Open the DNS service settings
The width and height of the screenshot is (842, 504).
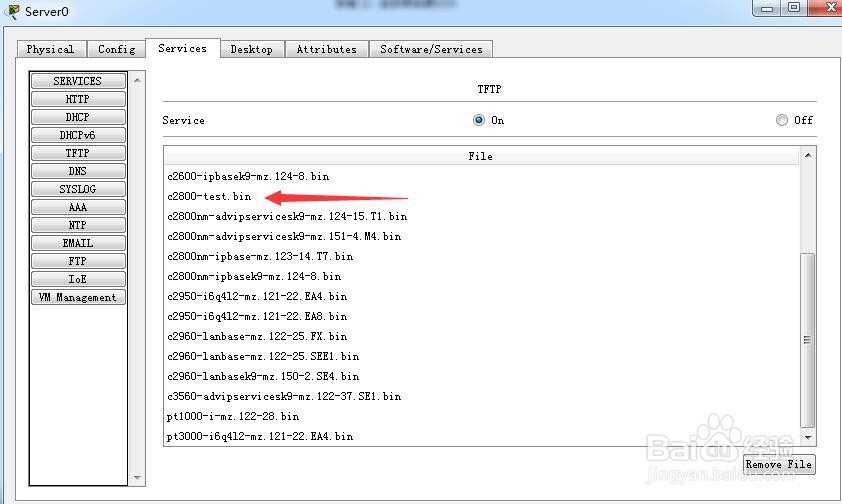pos(78,171)
